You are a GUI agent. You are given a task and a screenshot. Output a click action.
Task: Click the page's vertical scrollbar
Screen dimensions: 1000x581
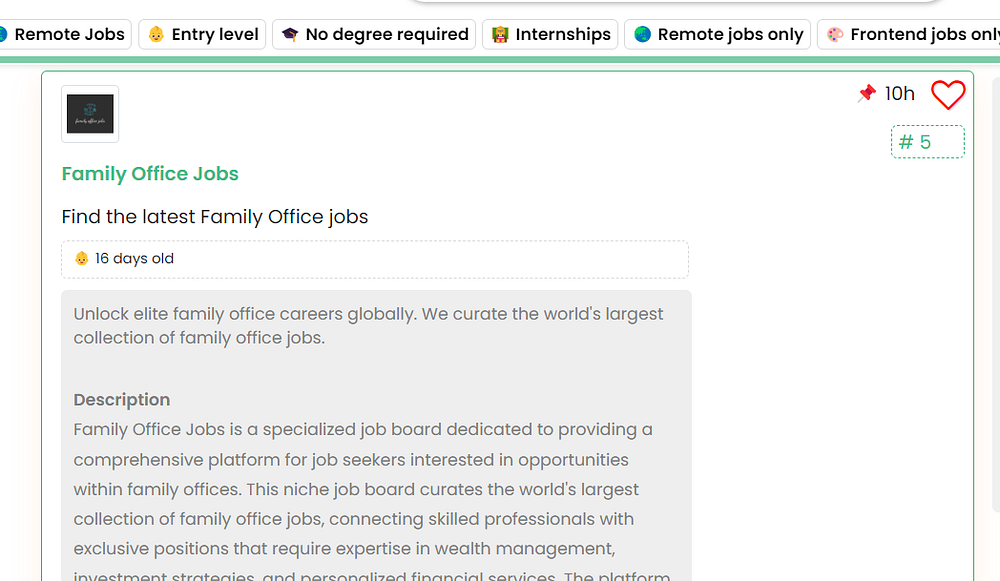click(995, 300)
